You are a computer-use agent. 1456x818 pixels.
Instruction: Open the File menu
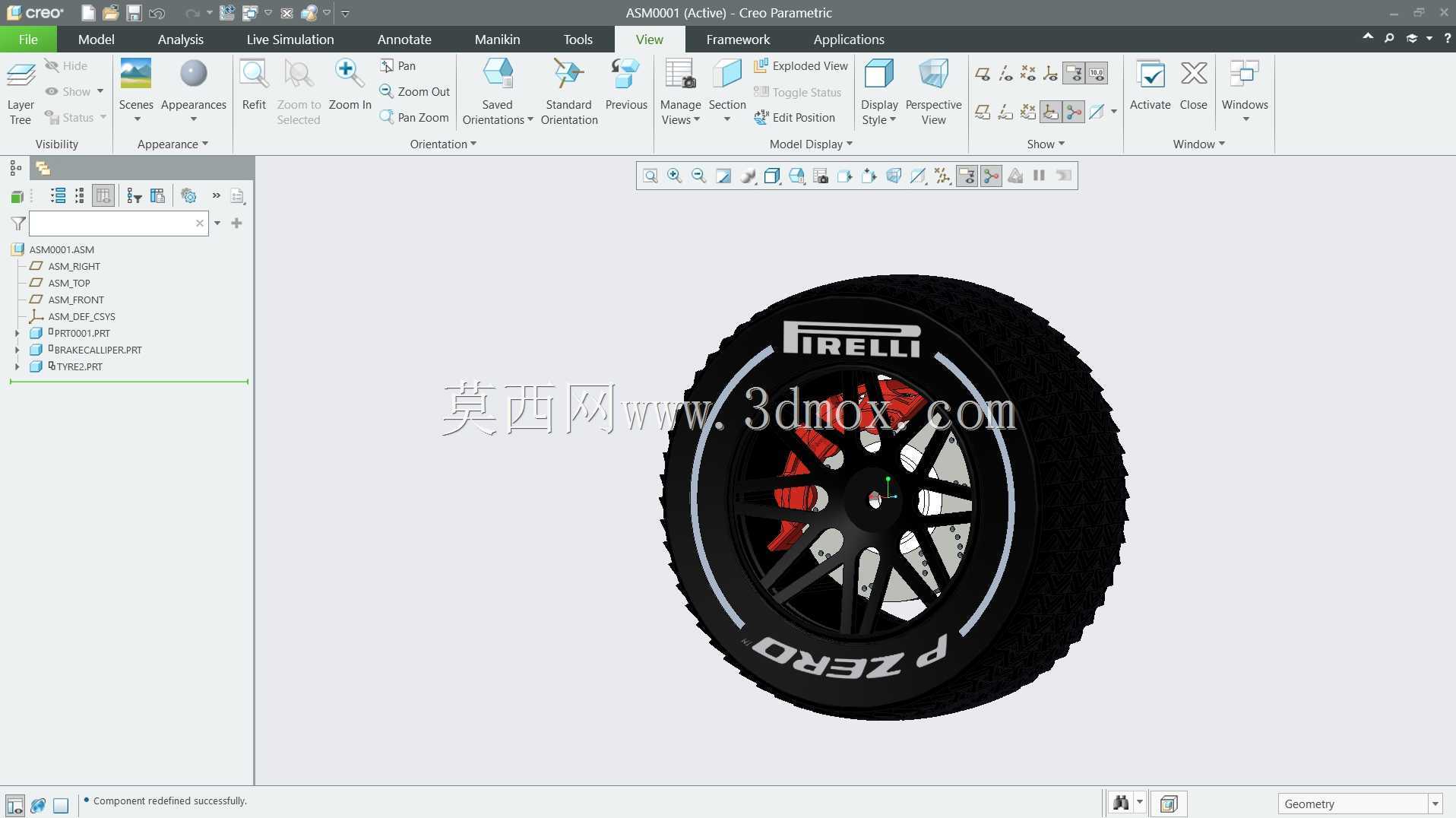click(x=28, y=40)
